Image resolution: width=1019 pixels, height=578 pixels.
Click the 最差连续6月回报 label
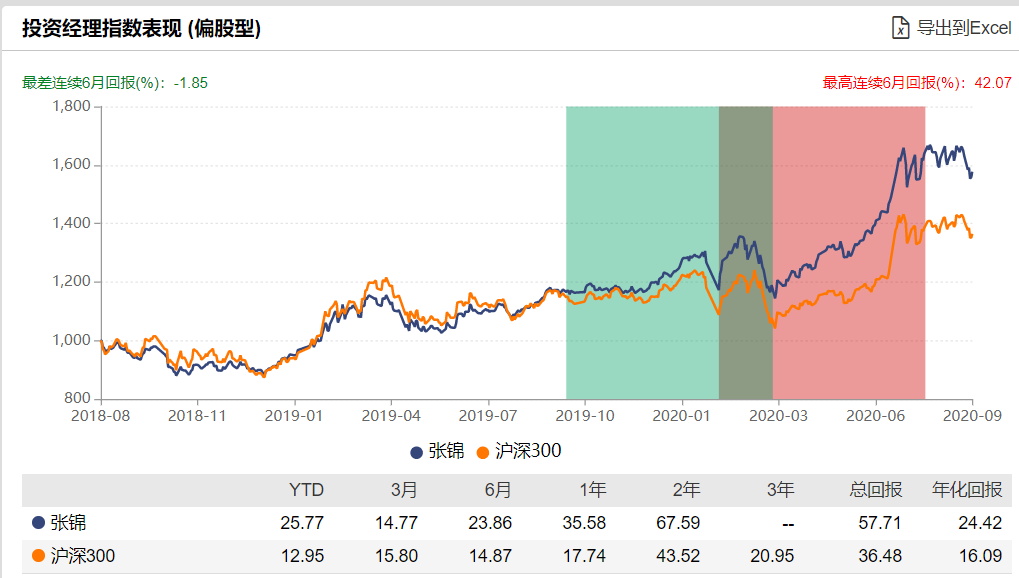click(115, 83)
